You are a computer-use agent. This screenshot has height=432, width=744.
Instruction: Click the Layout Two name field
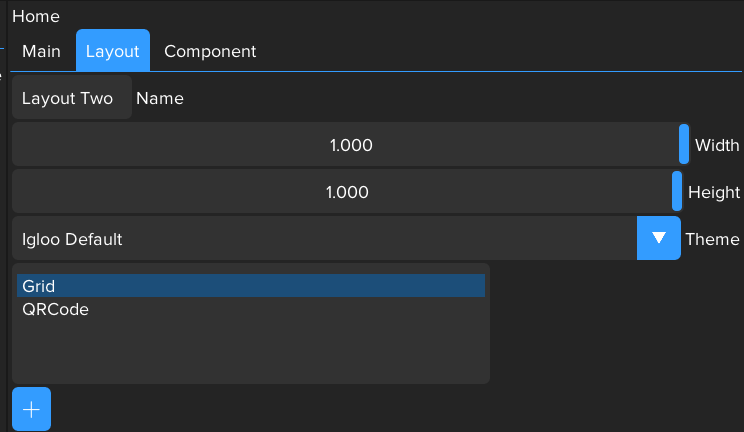[x=68, y=98]
